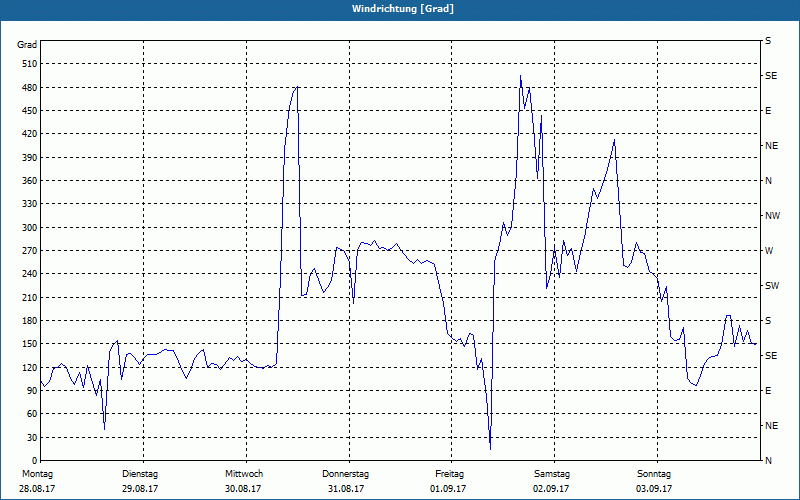Select the 420 axis label

[x=30, y=134]
